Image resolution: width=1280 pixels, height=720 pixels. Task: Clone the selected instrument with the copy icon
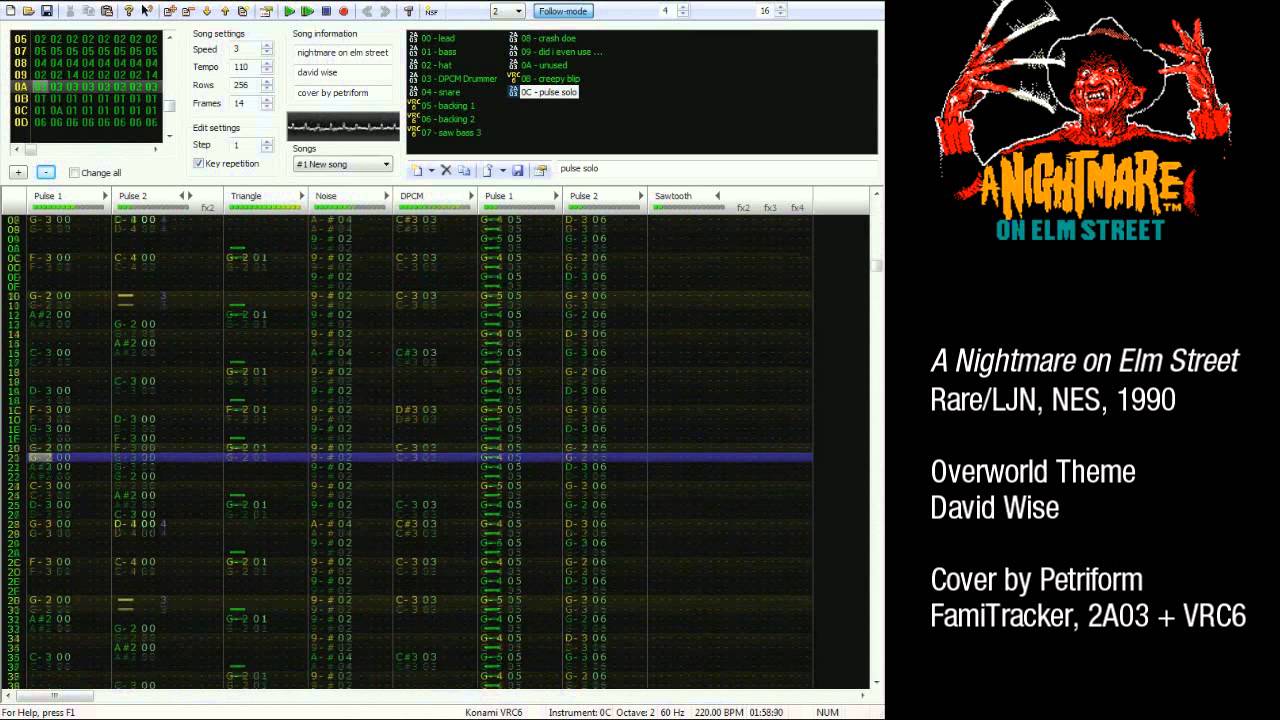[x=464, y=170]
